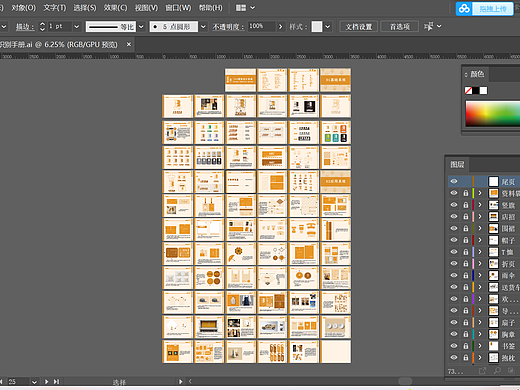
Task: Hide the 店招 layer
Action: (x=454, y=216)
